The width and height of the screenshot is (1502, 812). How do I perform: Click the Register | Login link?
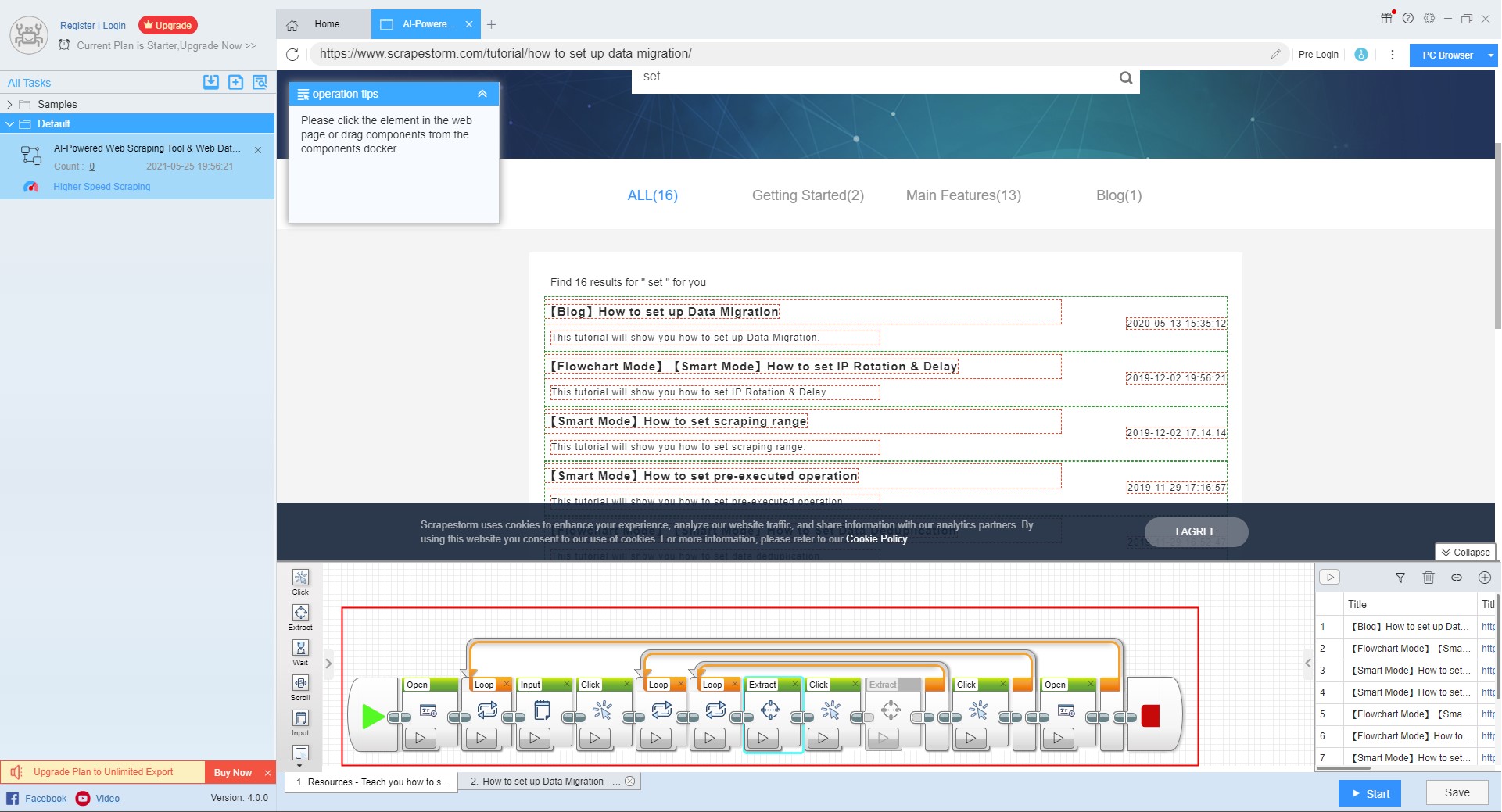click(93, 26)
